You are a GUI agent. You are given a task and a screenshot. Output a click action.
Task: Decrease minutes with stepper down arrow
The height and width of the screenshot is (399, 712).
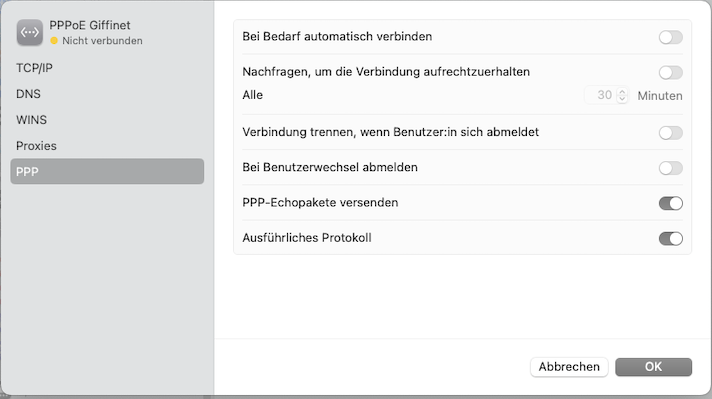point(622,99)
